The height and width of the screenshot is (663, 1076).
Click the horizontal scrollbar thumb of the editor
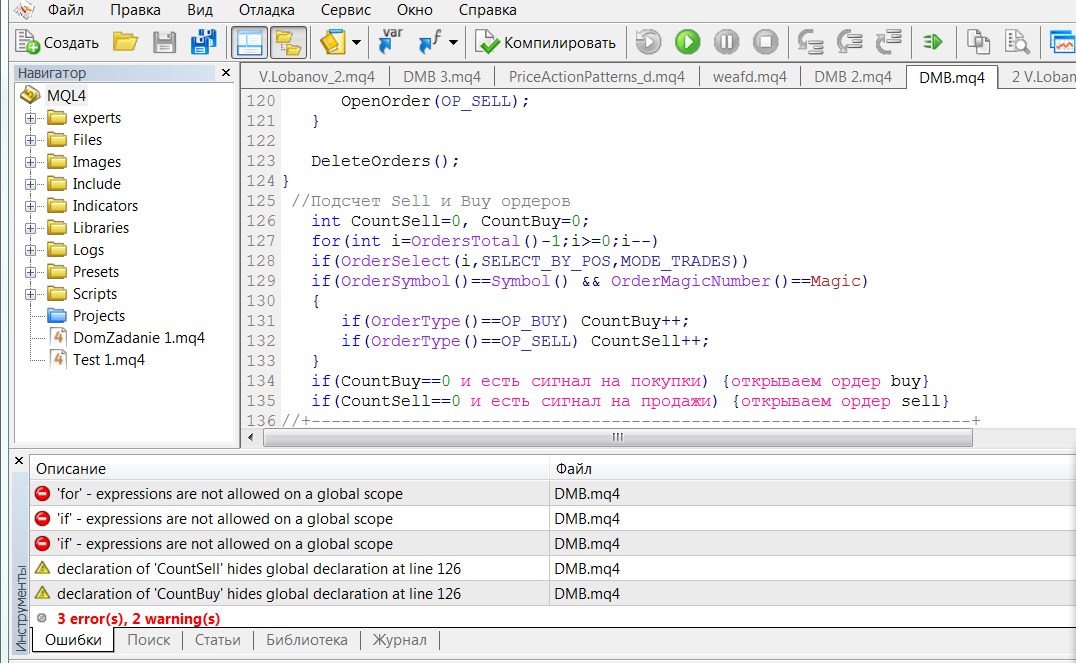pyautogui.click(x=618, y=437)
